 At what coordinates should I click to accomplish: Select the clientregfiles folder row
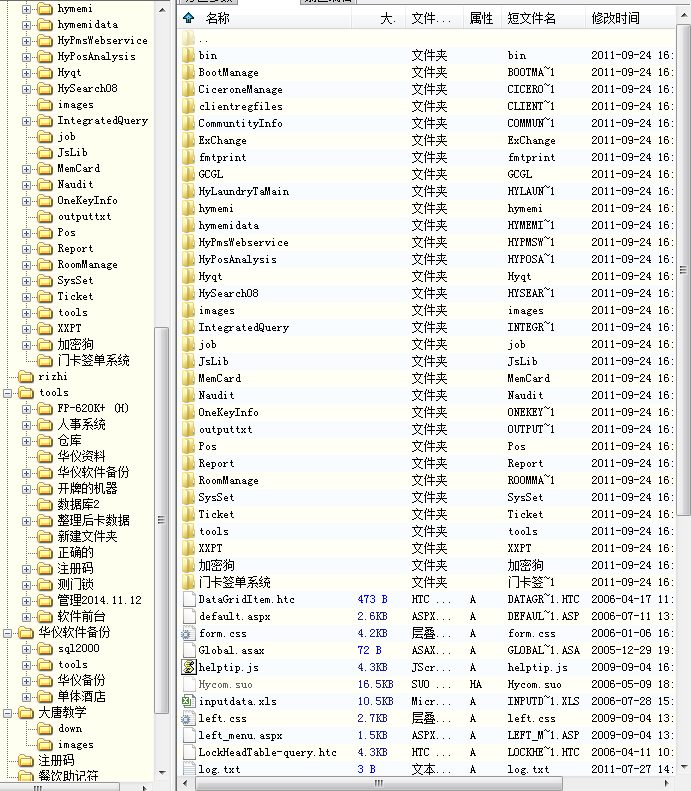click(x=427, y=106)
